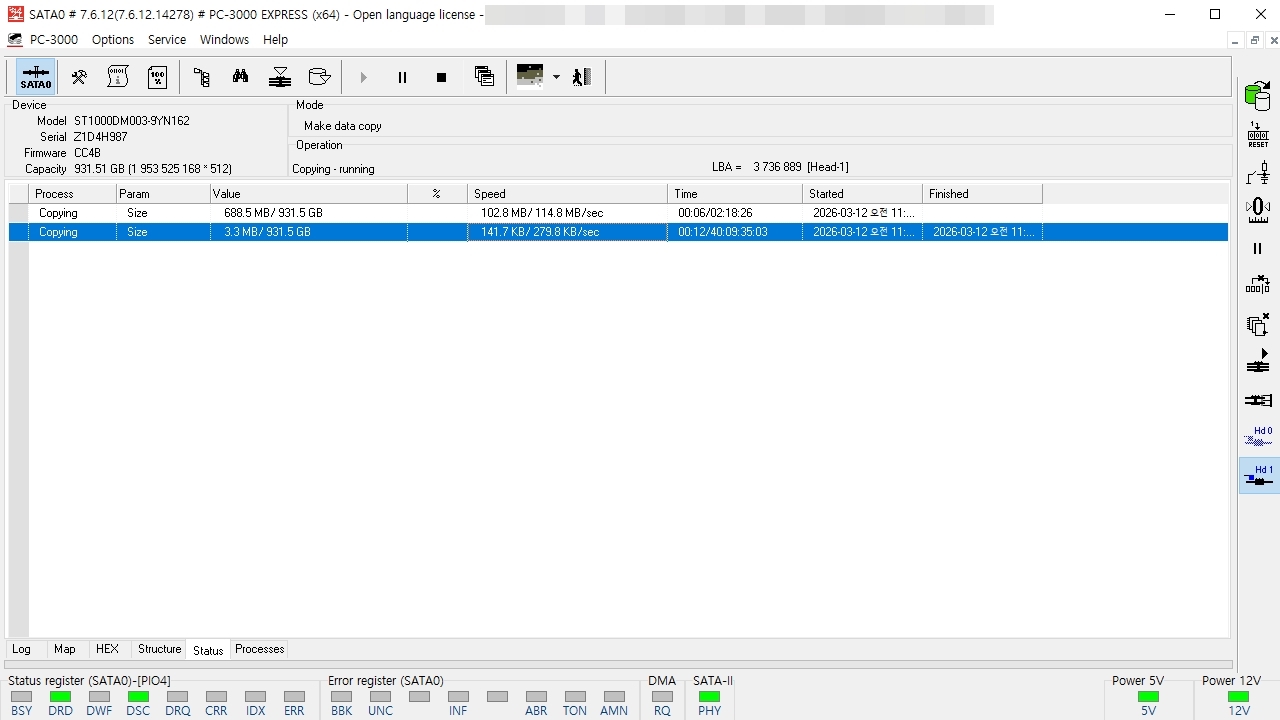
Task: Click the green disk copy icon in sidebar
Action: point(1258,96)
